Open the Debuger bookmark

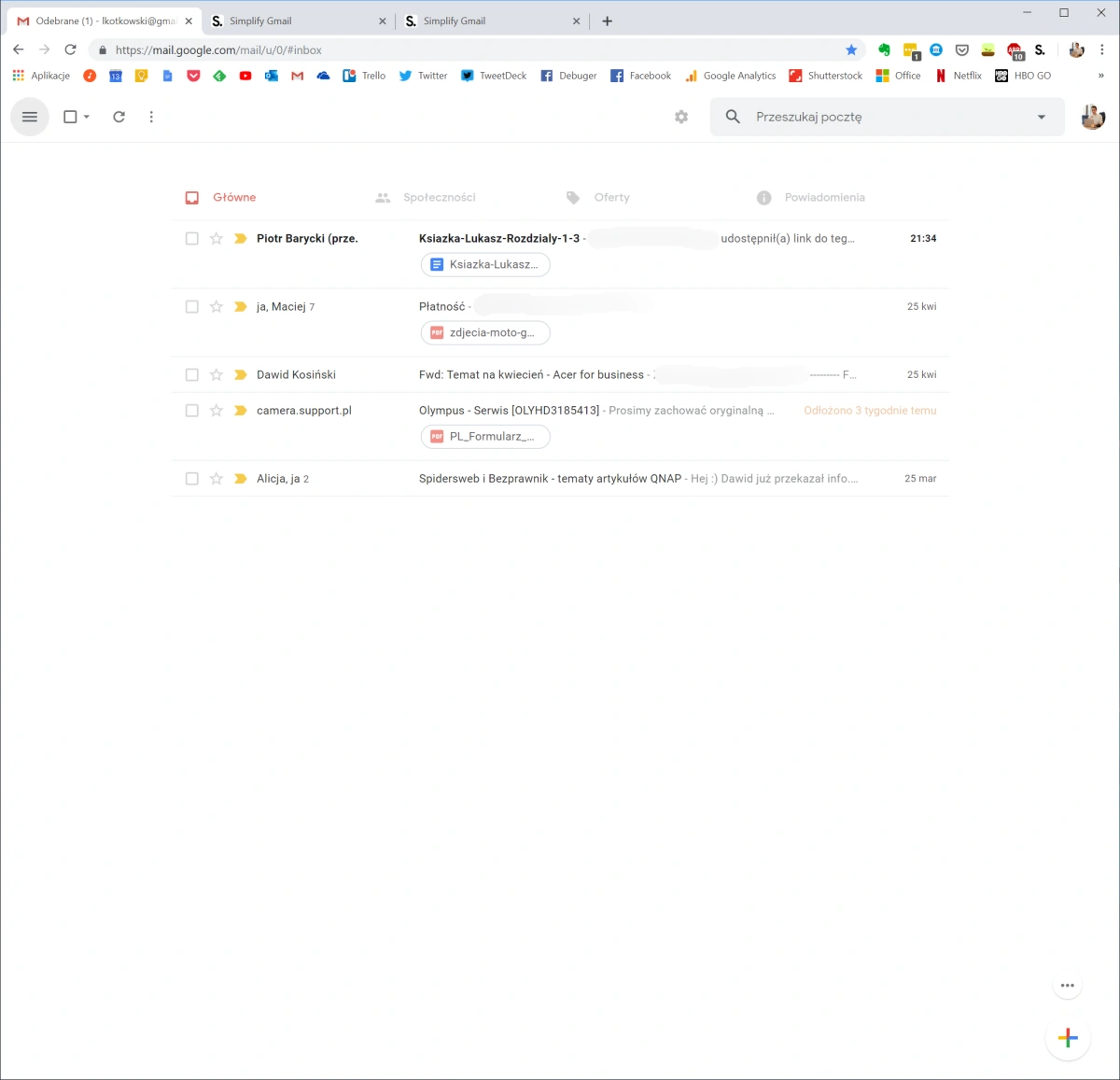click(568, 76)
